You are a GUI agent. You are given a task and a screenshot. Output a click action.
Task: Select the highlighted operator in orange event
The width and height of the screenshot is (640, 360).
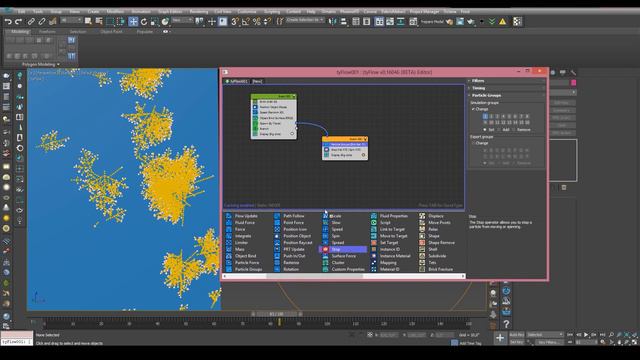point(345,144)
